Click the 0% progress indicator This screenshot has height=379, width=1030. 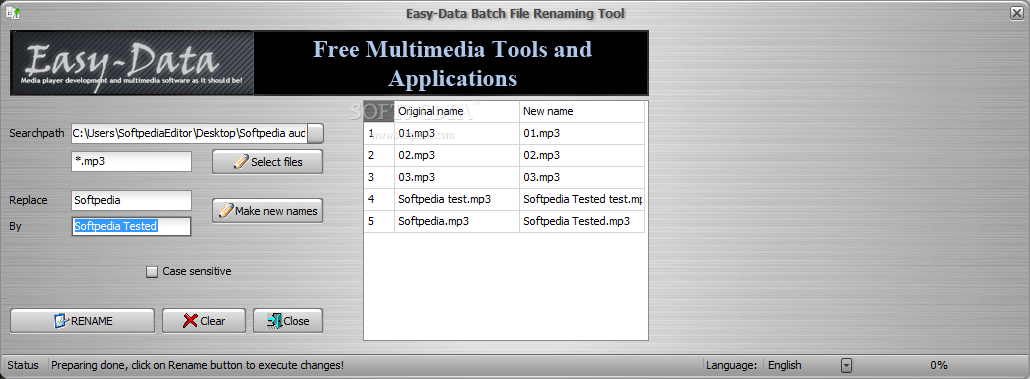pyautogui.click(x=939, y=365)
